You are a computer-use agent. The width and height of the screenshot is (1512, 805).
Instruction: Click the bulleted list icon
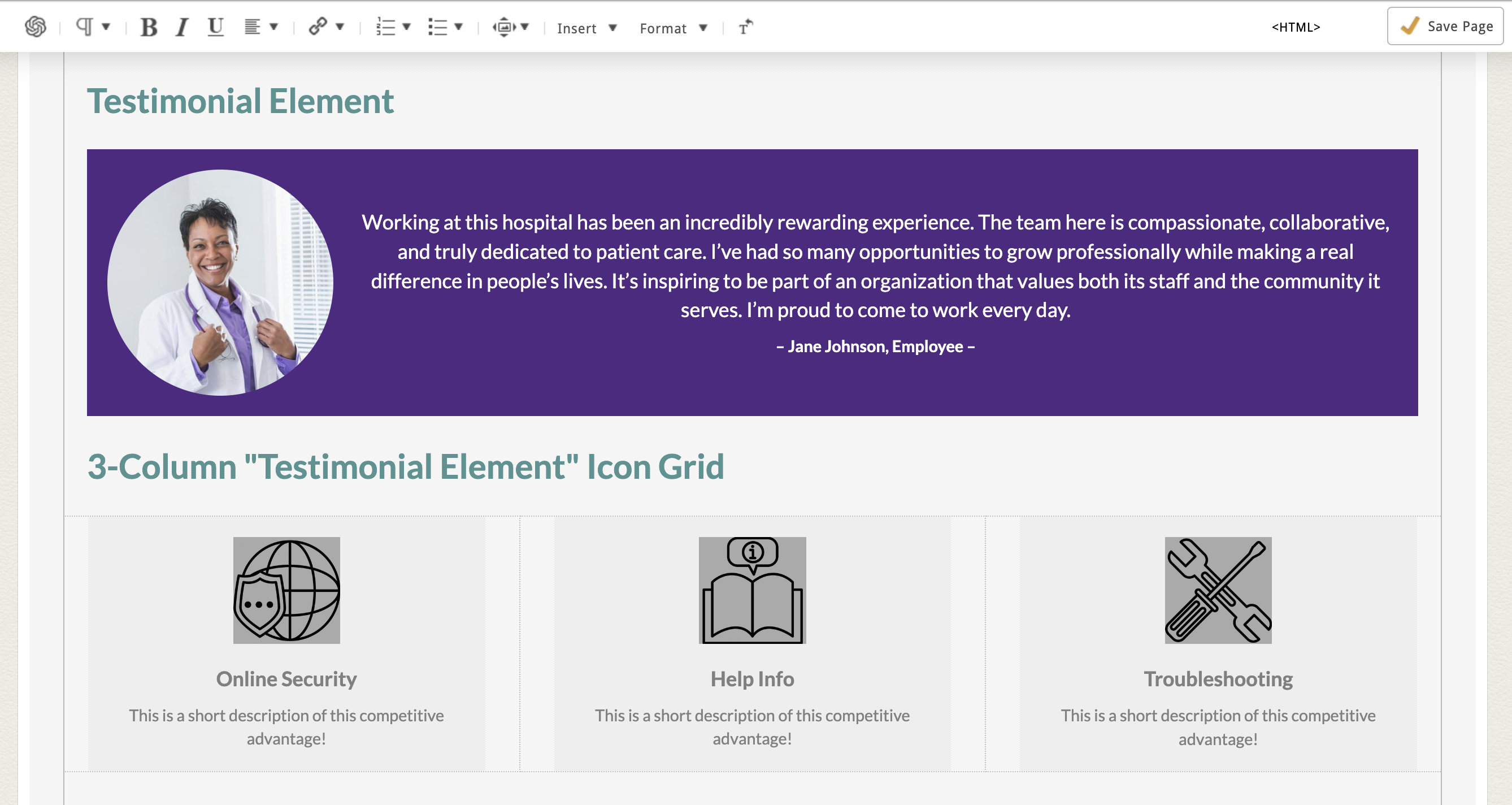437,27
